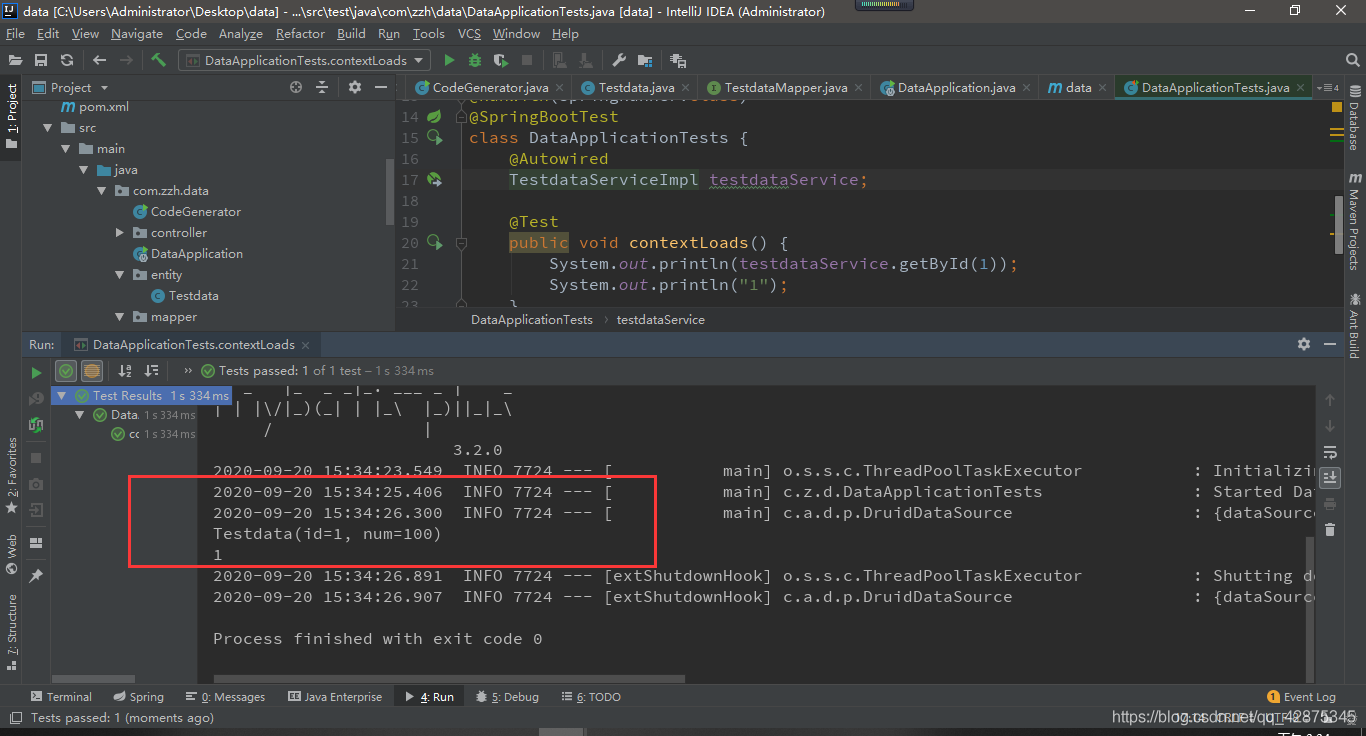
Task: Switch to TestdataMapper.java tab
Action: [786, 88]
